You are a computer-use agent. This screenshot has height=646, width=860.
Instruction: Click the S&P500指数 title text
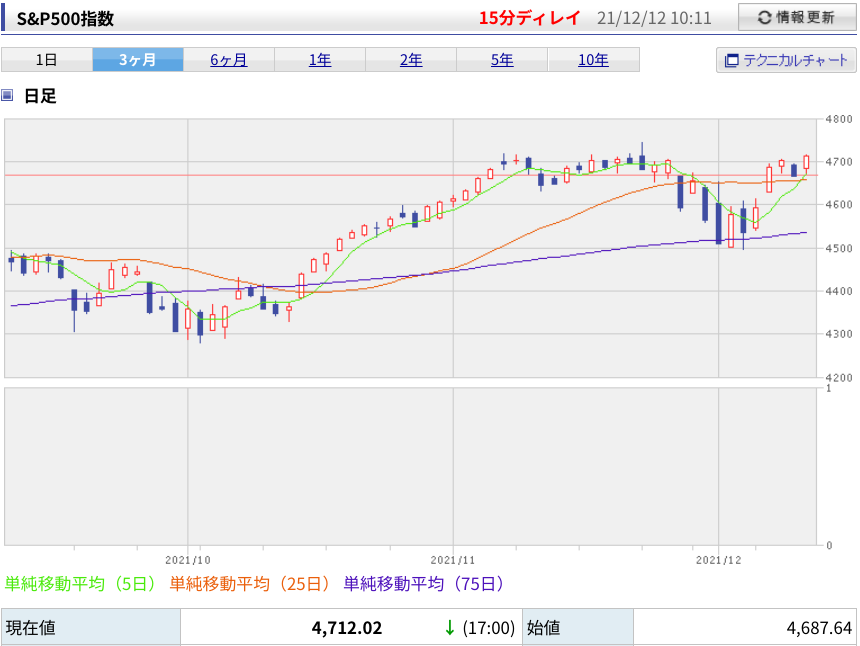65,19
